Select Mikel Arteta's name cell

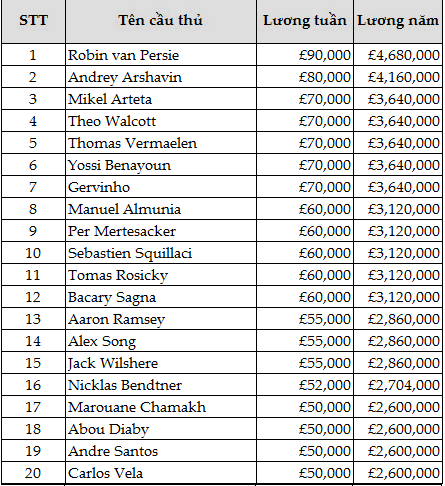(161, 99)
